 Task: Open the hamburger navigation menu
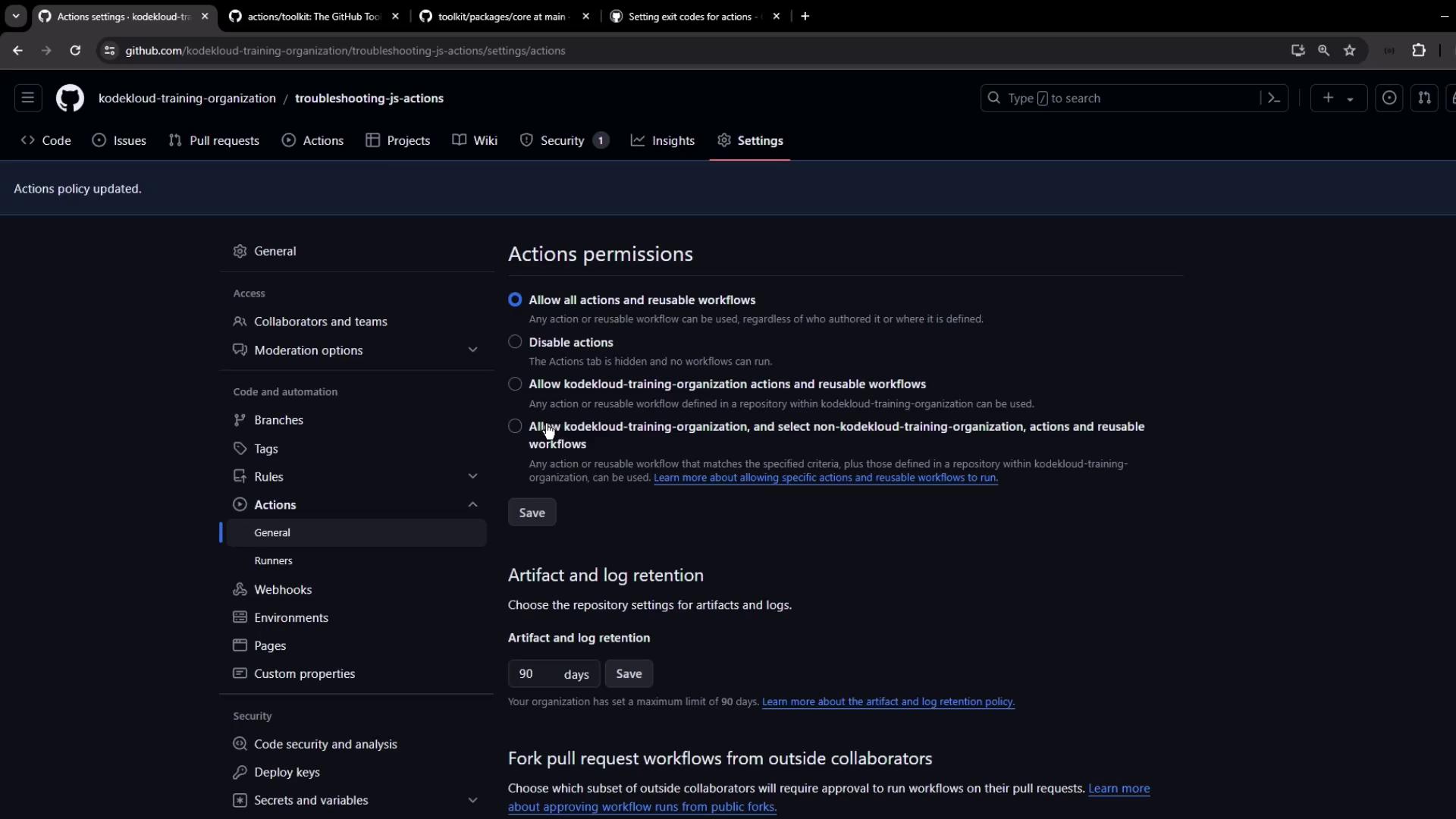click(28, 99)
